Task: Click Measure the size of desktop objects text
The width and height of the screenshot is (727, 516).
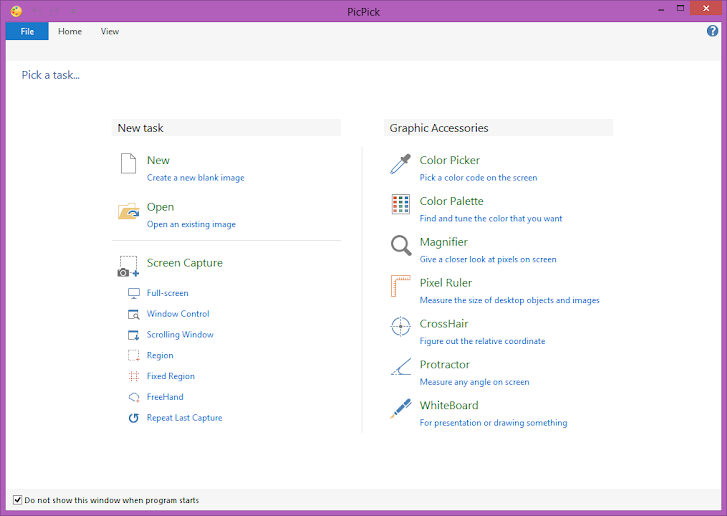Action: point(509,300)
